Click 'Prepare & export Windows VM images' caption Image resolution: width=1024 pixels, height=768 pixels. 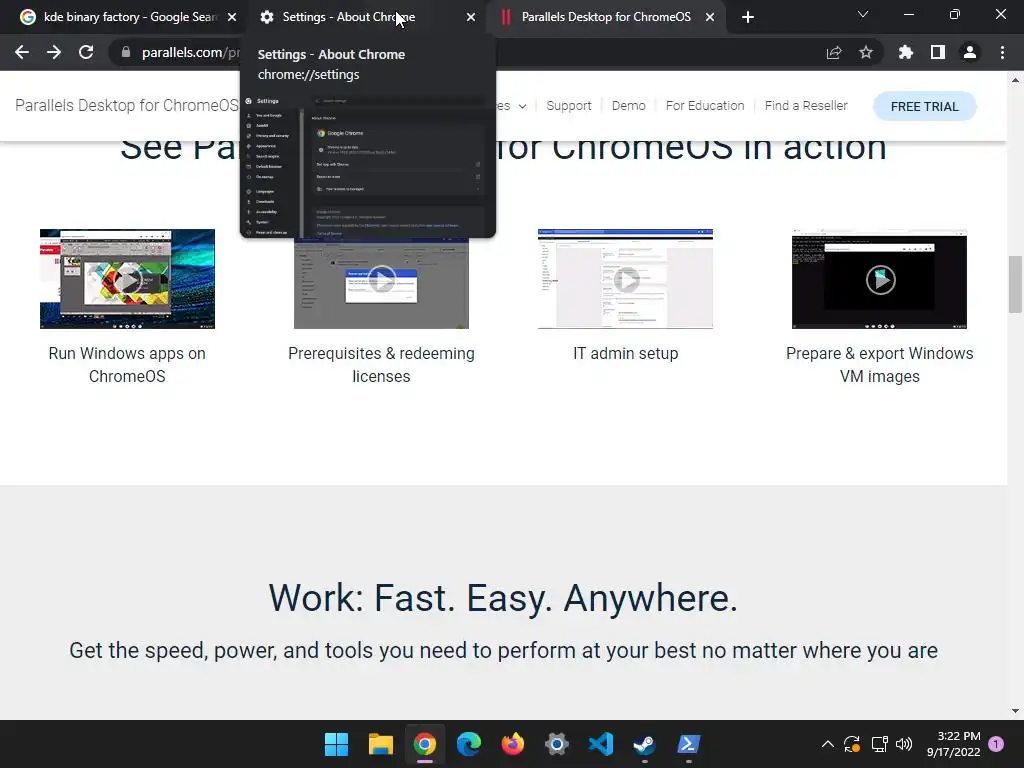(x=880, y=364)
